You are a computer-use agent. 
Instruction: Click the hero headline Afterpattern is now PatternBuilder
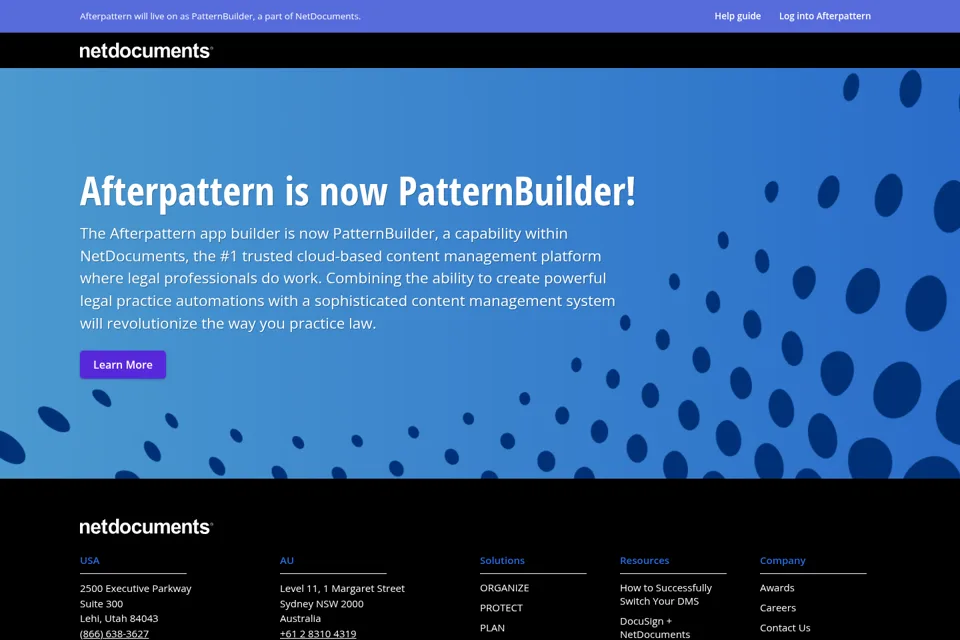coord(358,191)
